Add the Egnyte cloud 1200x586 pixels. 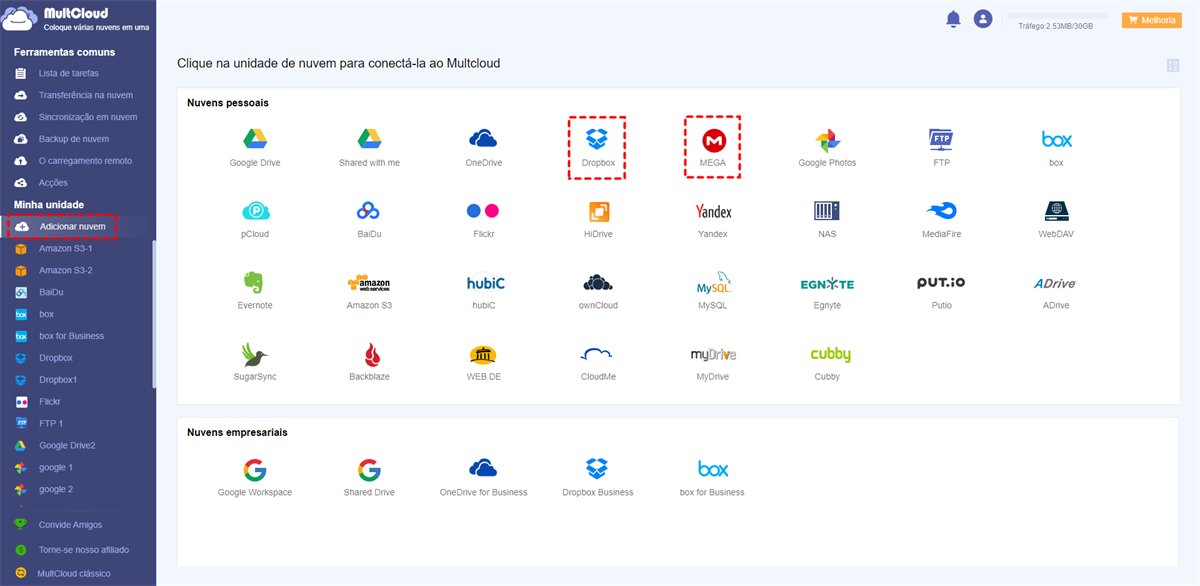tap(827, 290)
